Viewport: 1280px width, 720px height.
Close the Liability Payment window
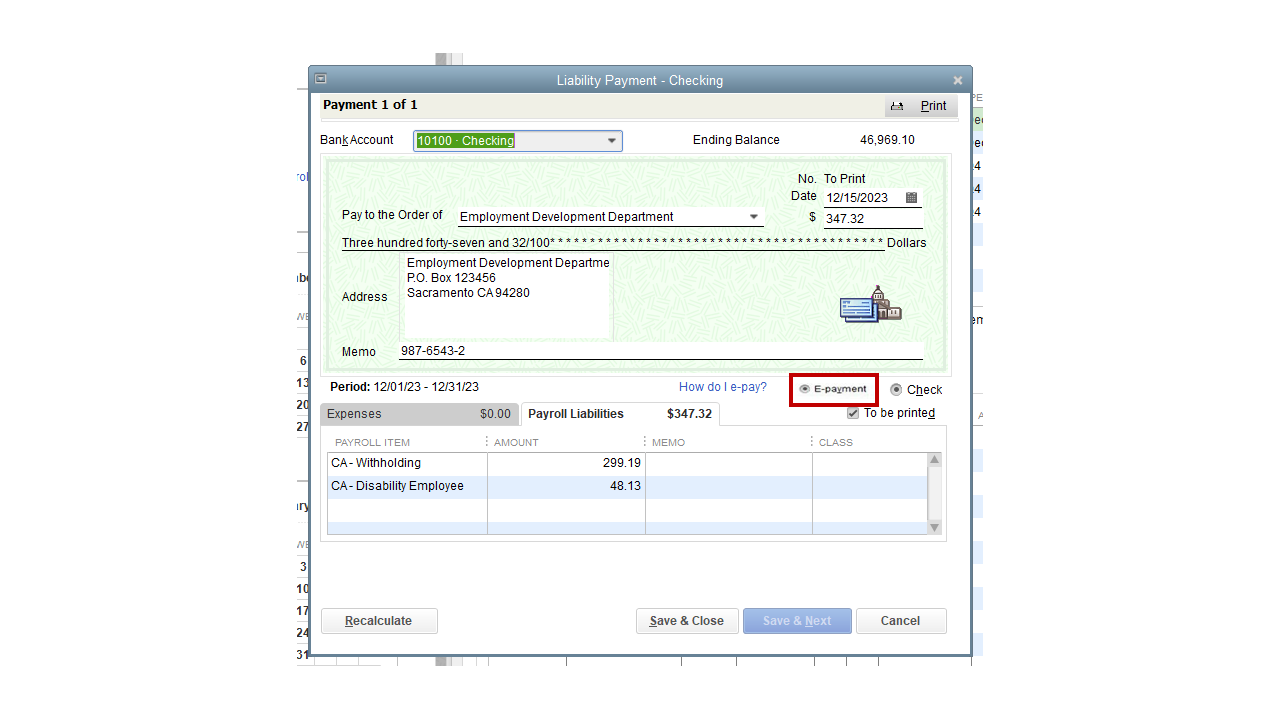point(957,80)
